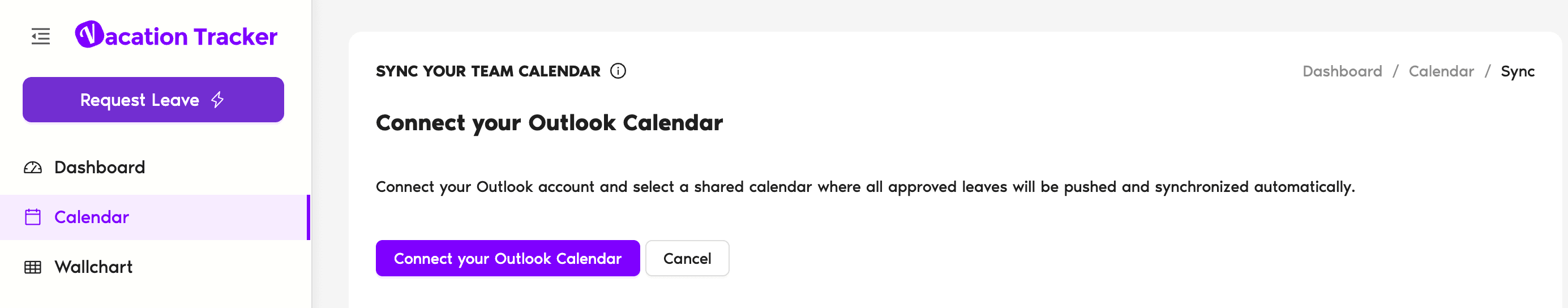Click the lightning bolt icon on Request Leave
Viewport: 1568px width, 308px height.
tap(217, 100)
